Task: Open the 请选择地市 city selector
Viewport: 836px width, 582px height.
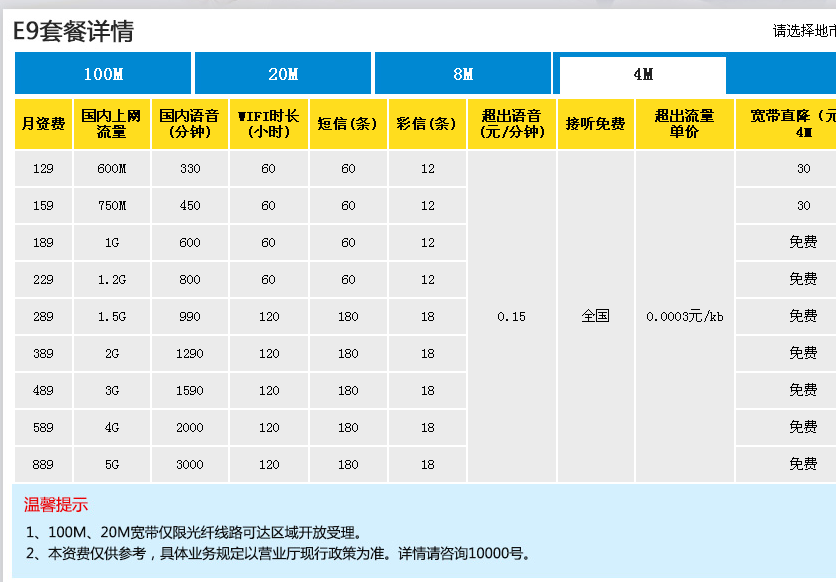Action: pos(803,31)
